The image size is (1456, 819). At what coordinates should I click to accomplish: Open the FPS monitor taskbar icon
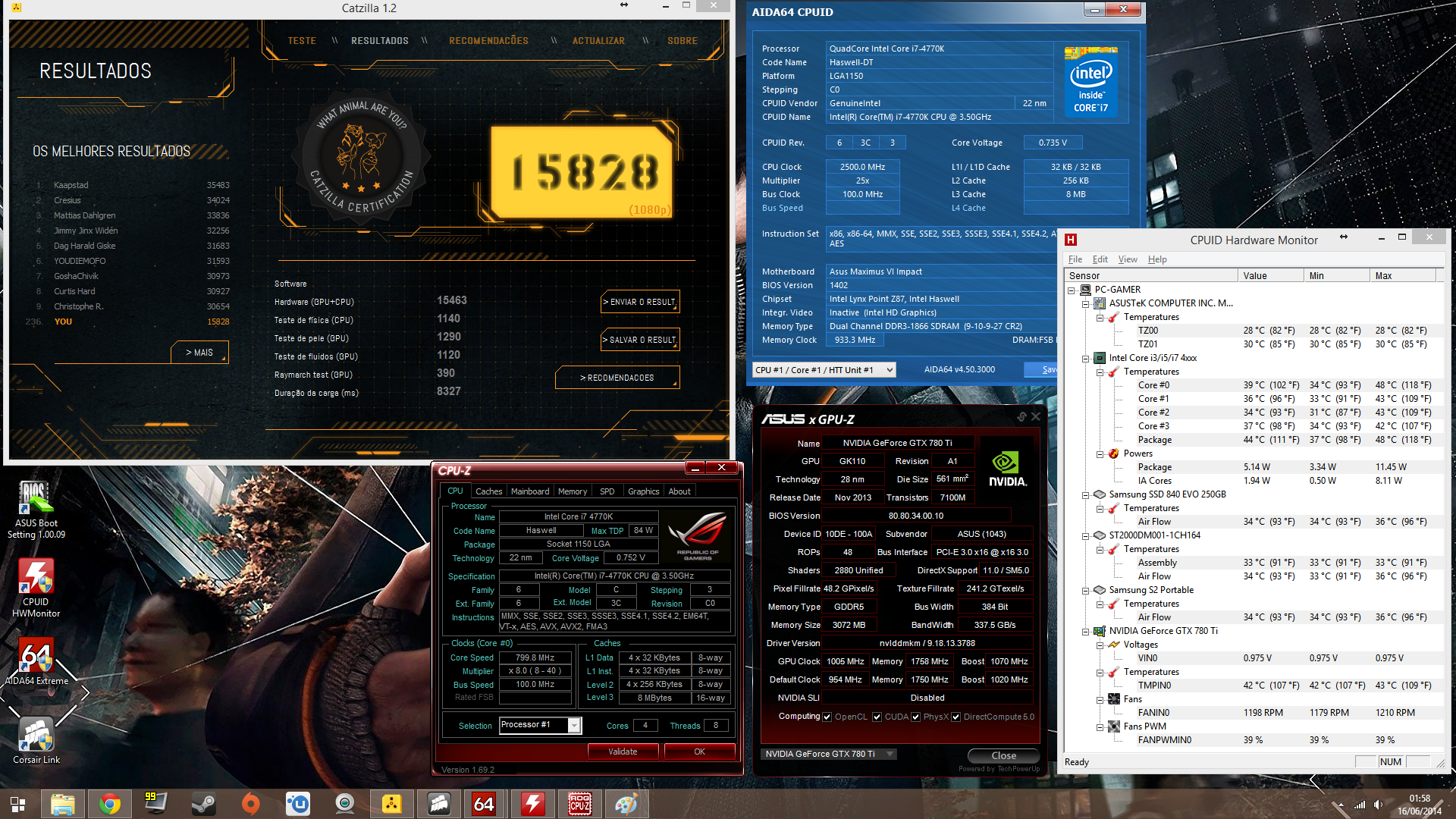156,804
